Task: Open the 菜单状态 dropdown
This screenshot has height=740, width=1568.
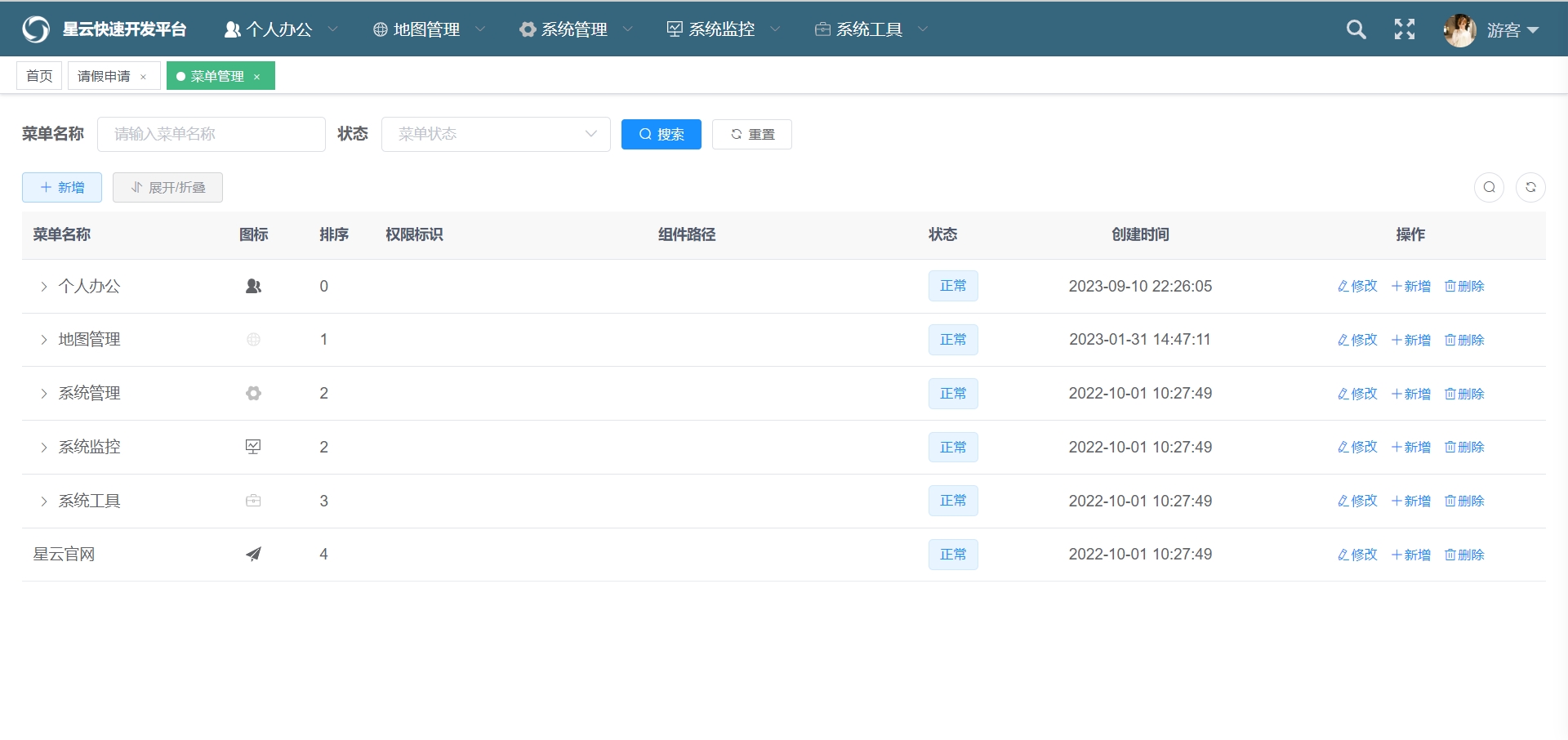Action: point(496,134)
